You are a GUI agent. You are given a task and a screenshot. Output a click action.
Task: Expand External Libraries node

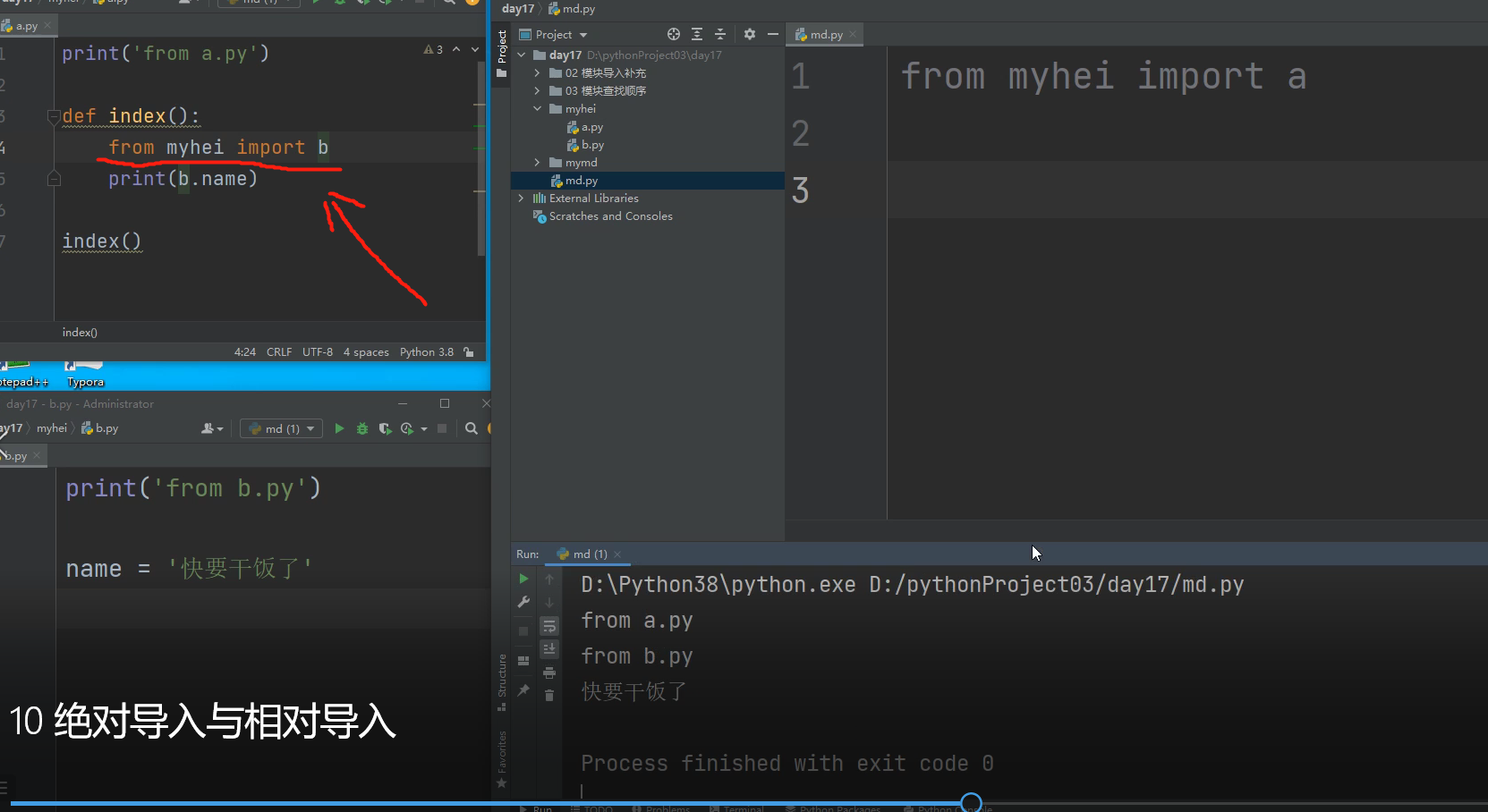click(x=522, y=199)
